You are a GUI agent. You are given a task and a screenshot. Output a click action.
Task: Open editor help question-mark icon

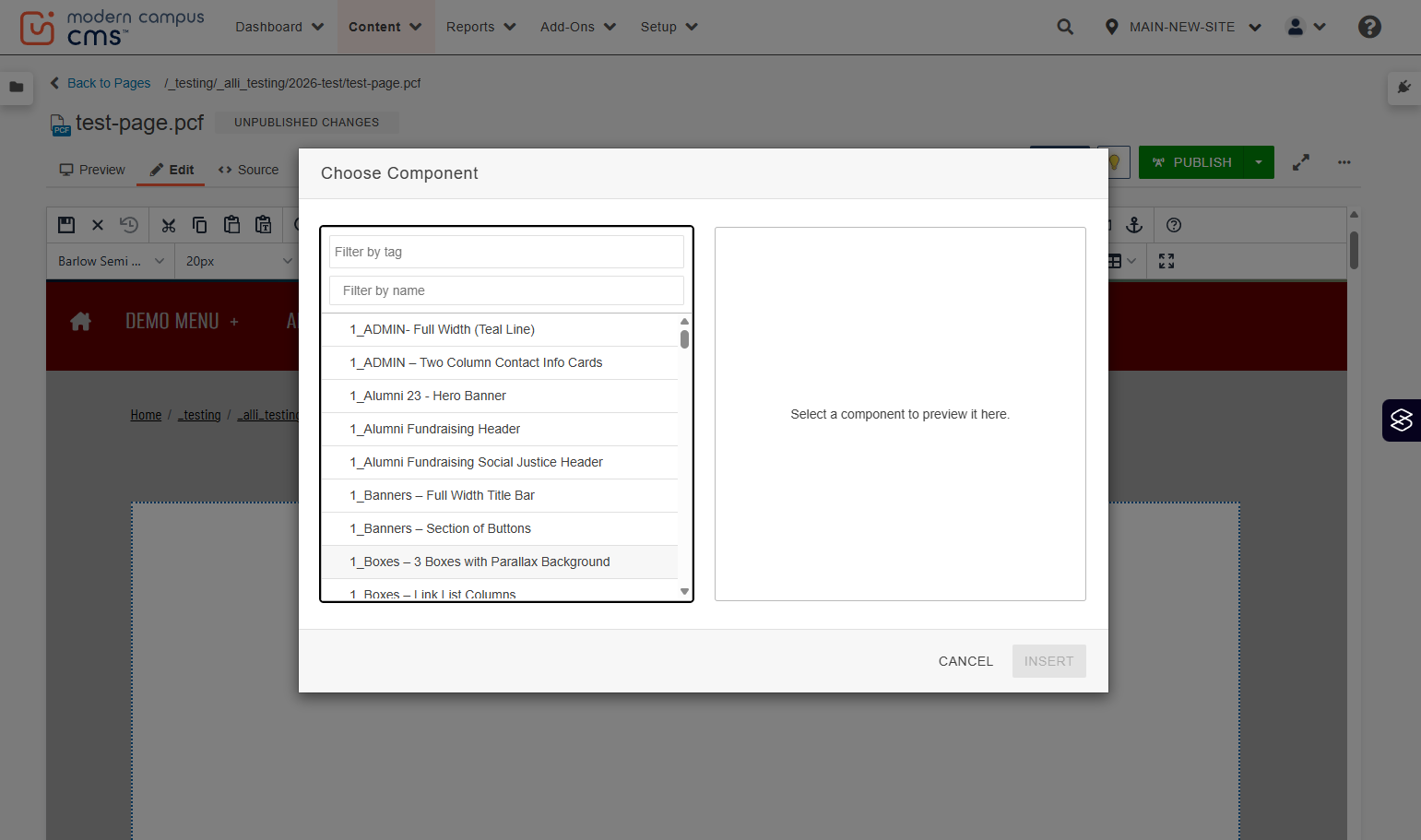(x=1174, y=225)
